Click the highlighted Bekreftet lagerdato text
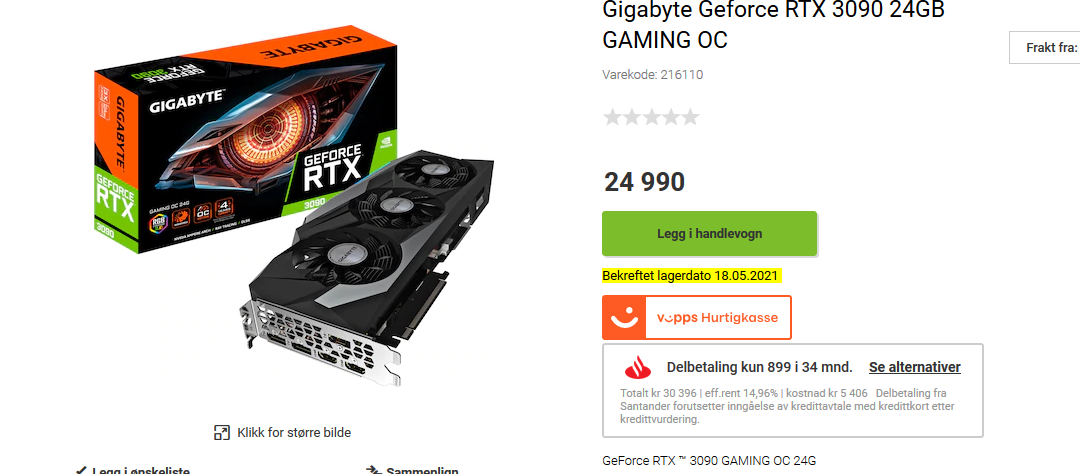The image size is (1080, 474). pos(690,276)
